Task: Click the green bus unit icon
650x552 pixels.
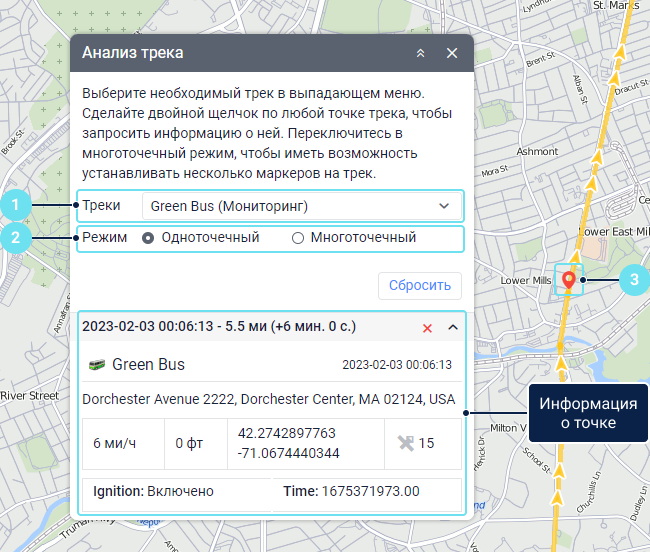Action: 97,365
